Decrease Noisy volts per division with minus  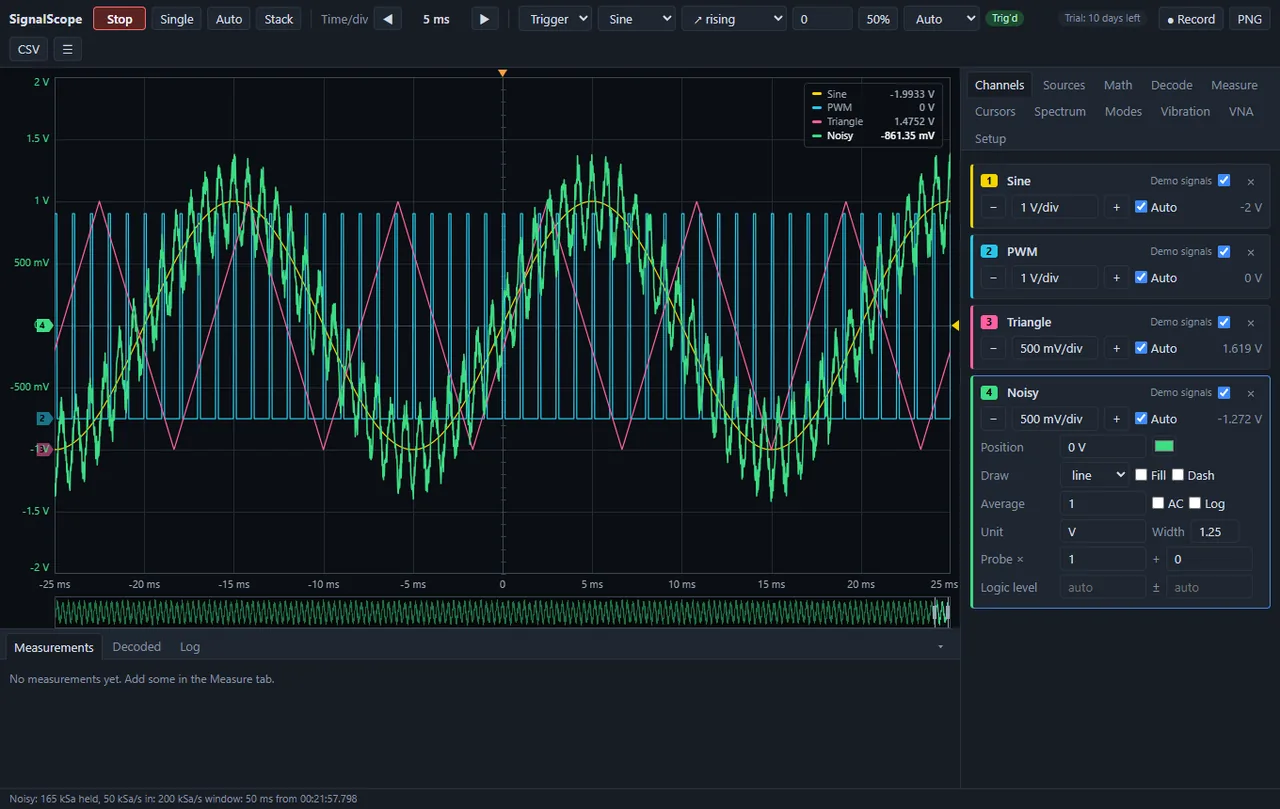tap(992, 419)
